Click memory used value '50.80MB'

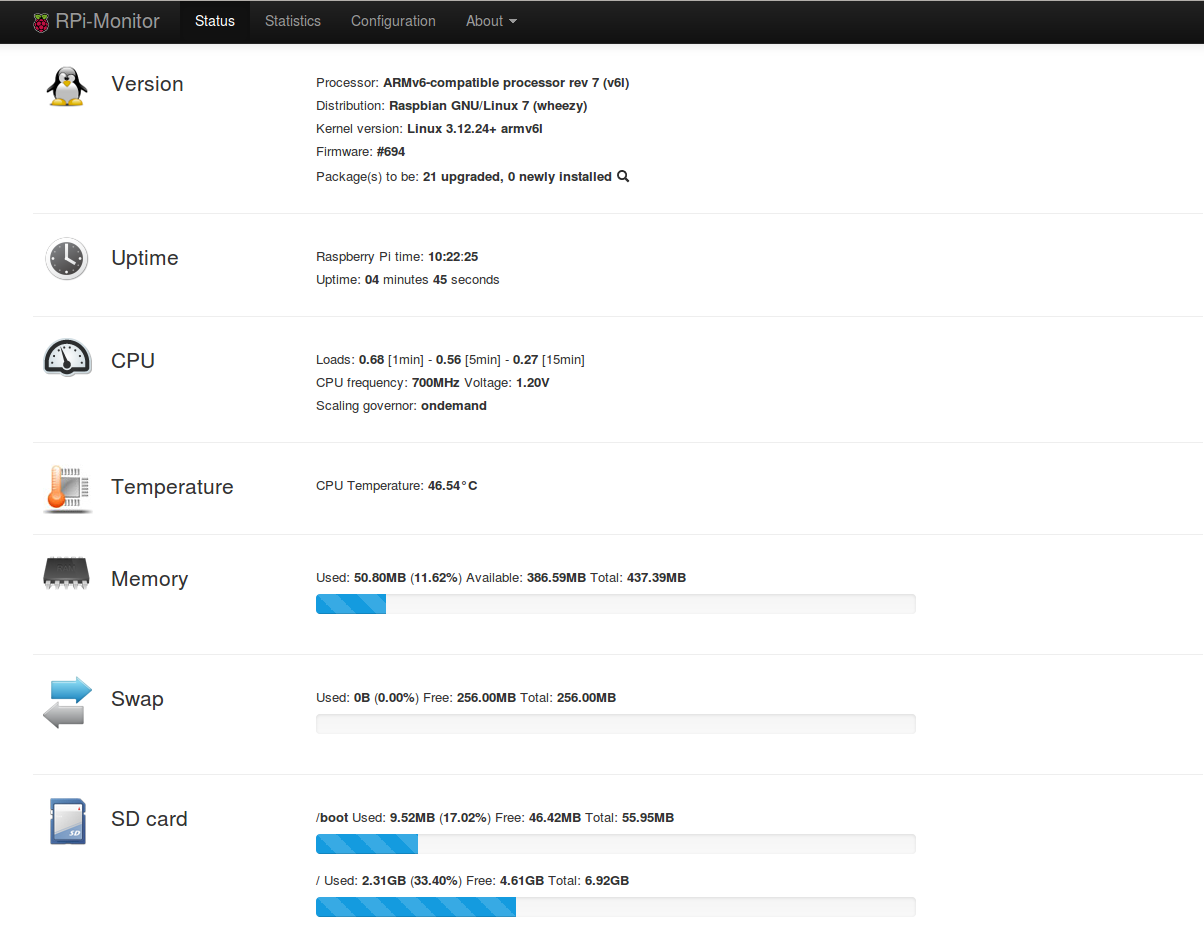coord(380,578)
